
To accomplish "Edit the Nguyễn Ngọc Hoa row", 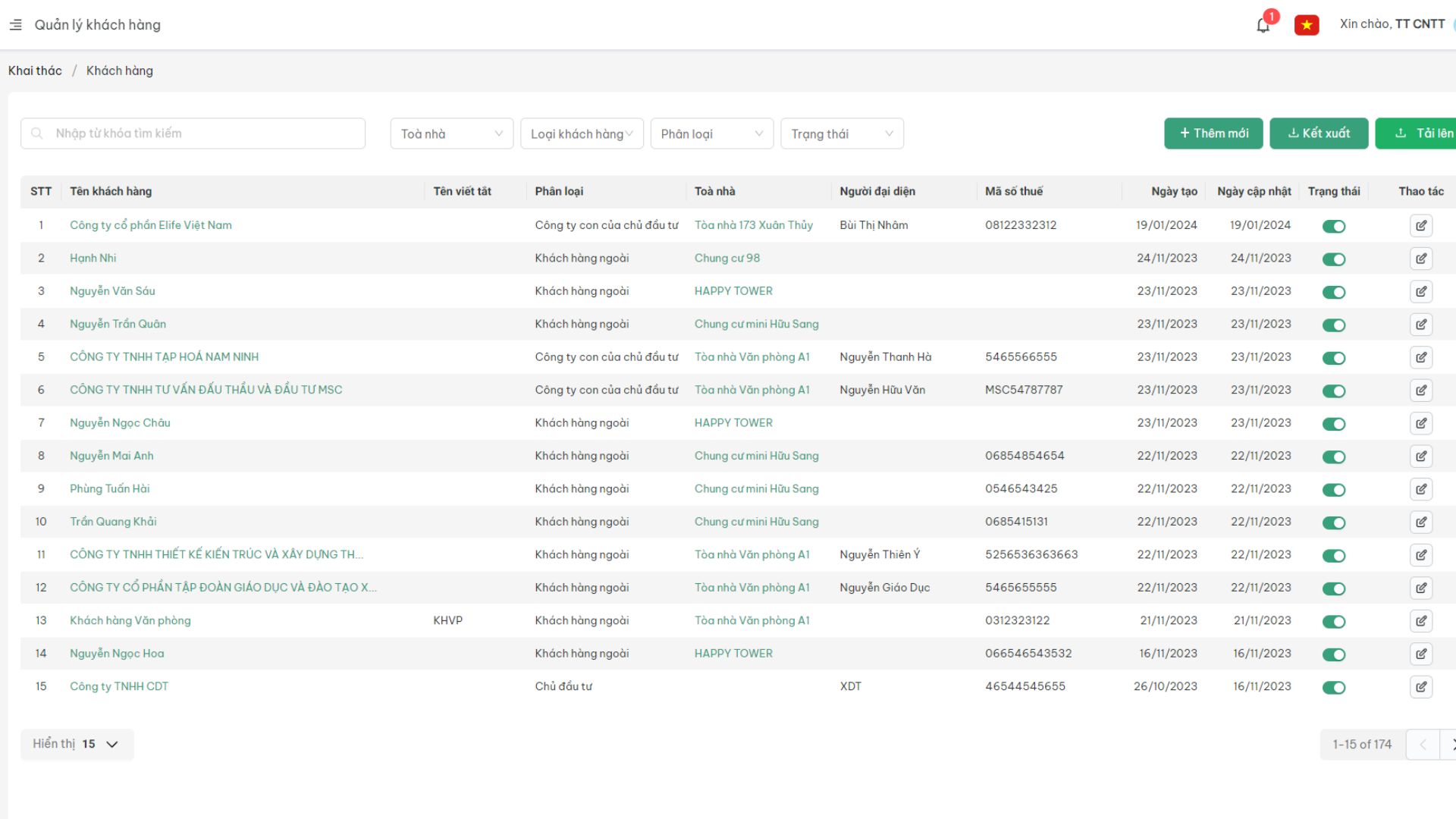I will tap(1421, 654).
